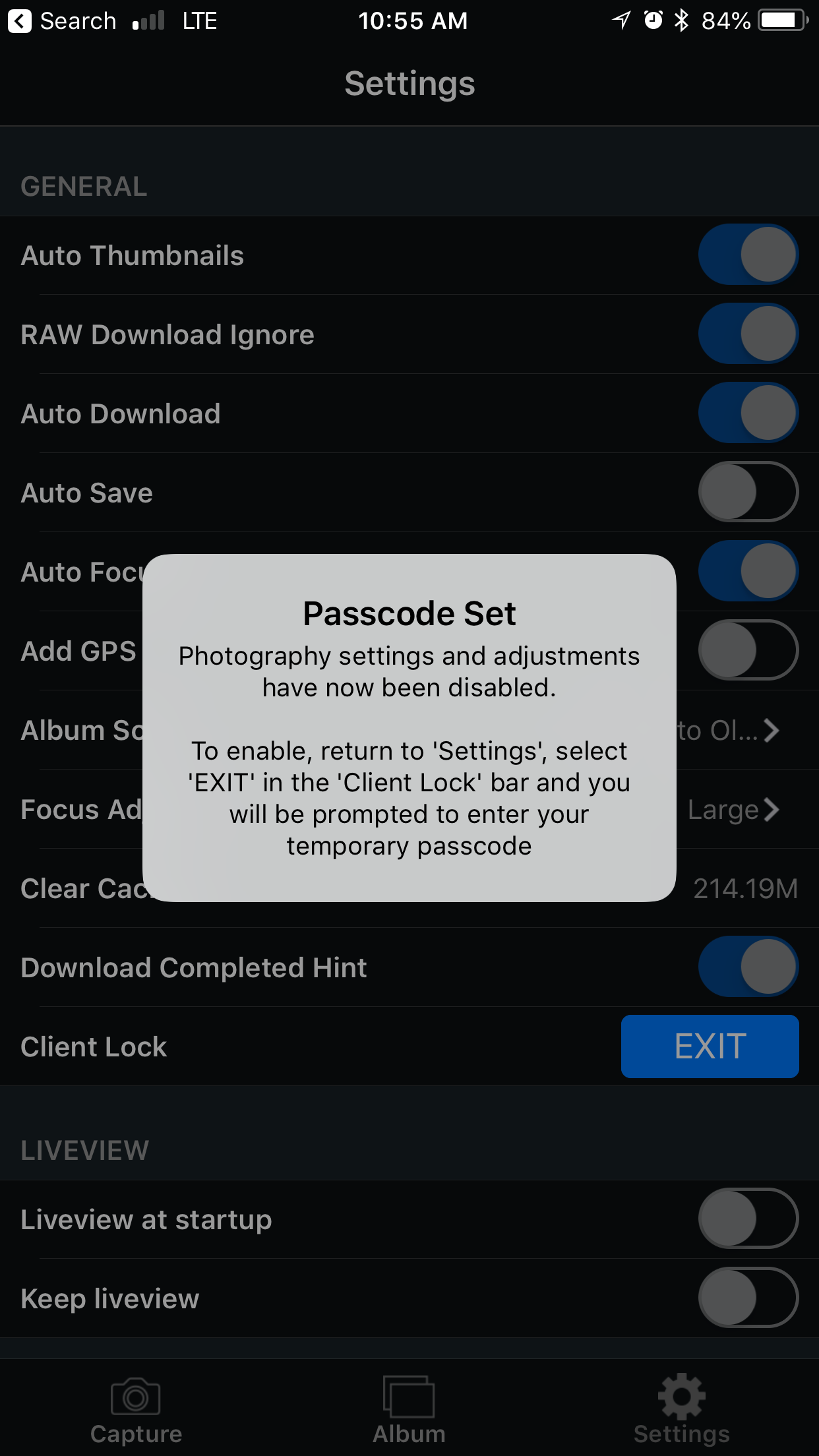The image size is (819, 1456).
Task: Tap the battery icon in status bar
Action: click(x=783, y=20)
